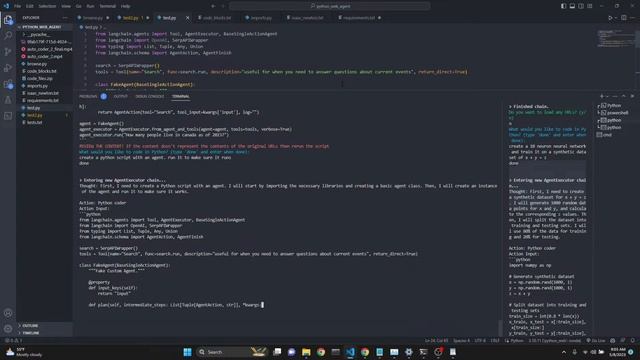This screenshot has height=360, width=640.
Task: Toggle the bottom panel visibility
Action: point(572,6)
